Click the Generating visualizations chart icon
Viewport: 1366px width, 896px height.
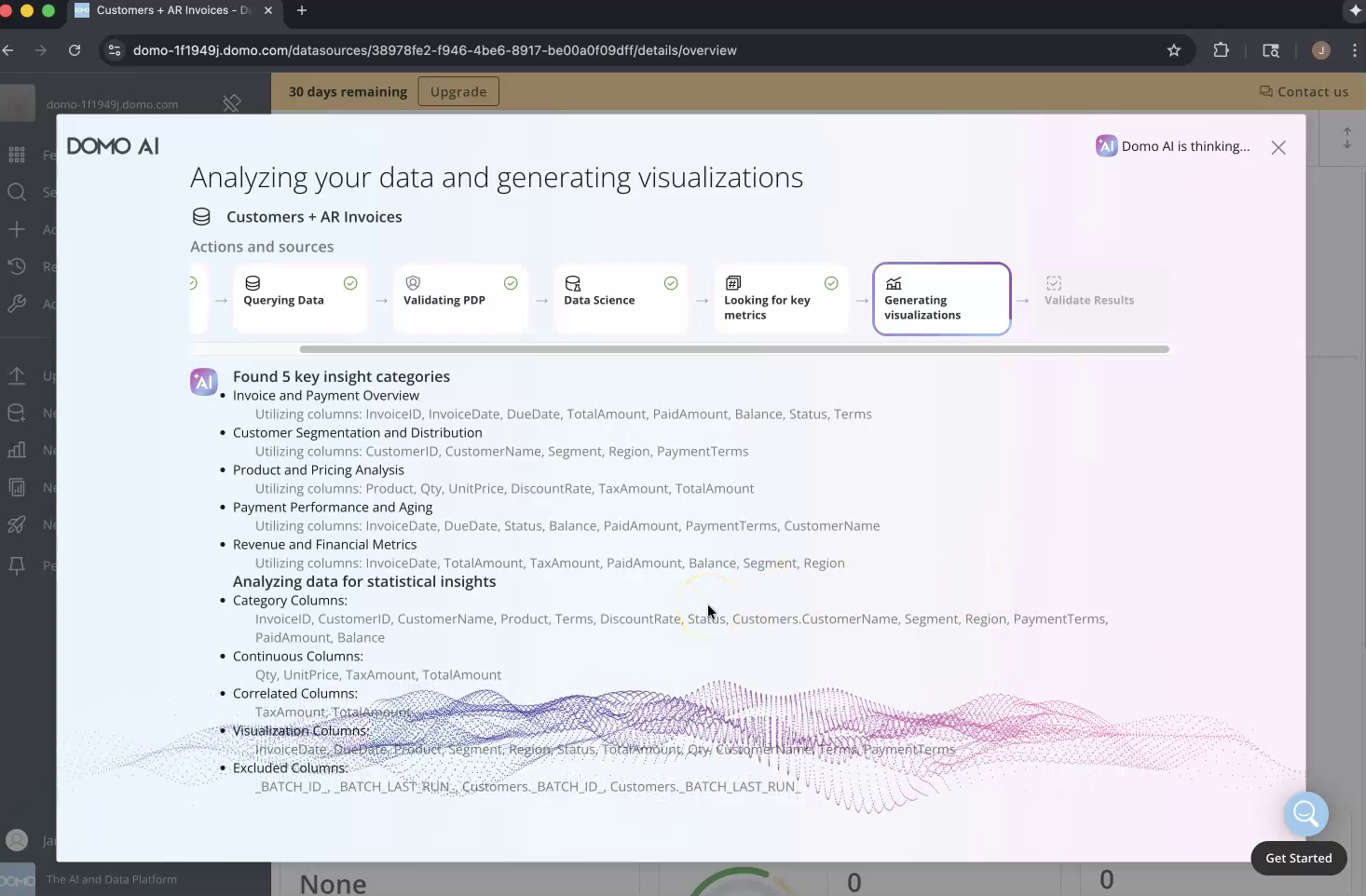[x=894, y=283]
